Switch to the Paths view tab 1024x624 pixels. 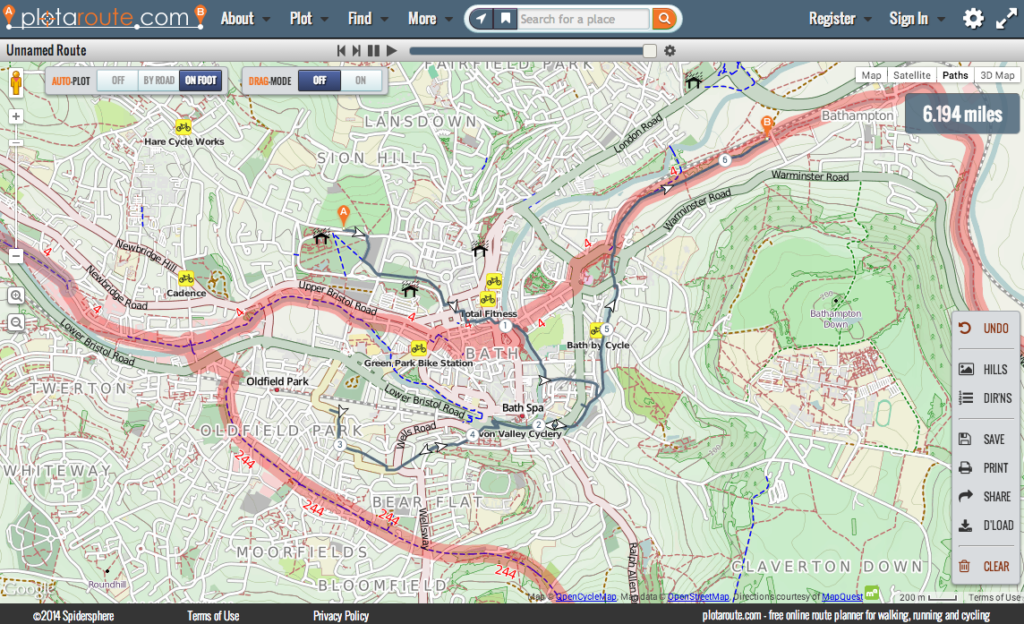click(955, 75)
